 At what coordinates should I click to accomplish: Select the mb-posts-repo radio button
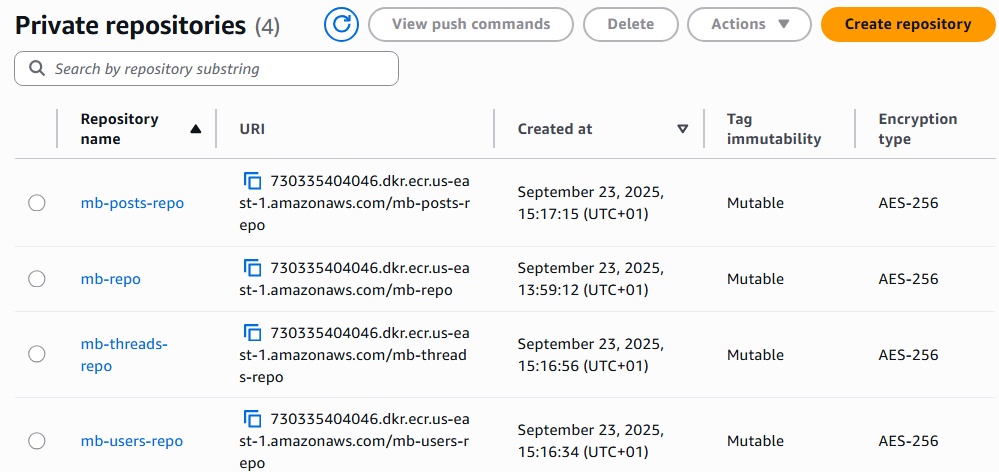click(x=37, y=203)
